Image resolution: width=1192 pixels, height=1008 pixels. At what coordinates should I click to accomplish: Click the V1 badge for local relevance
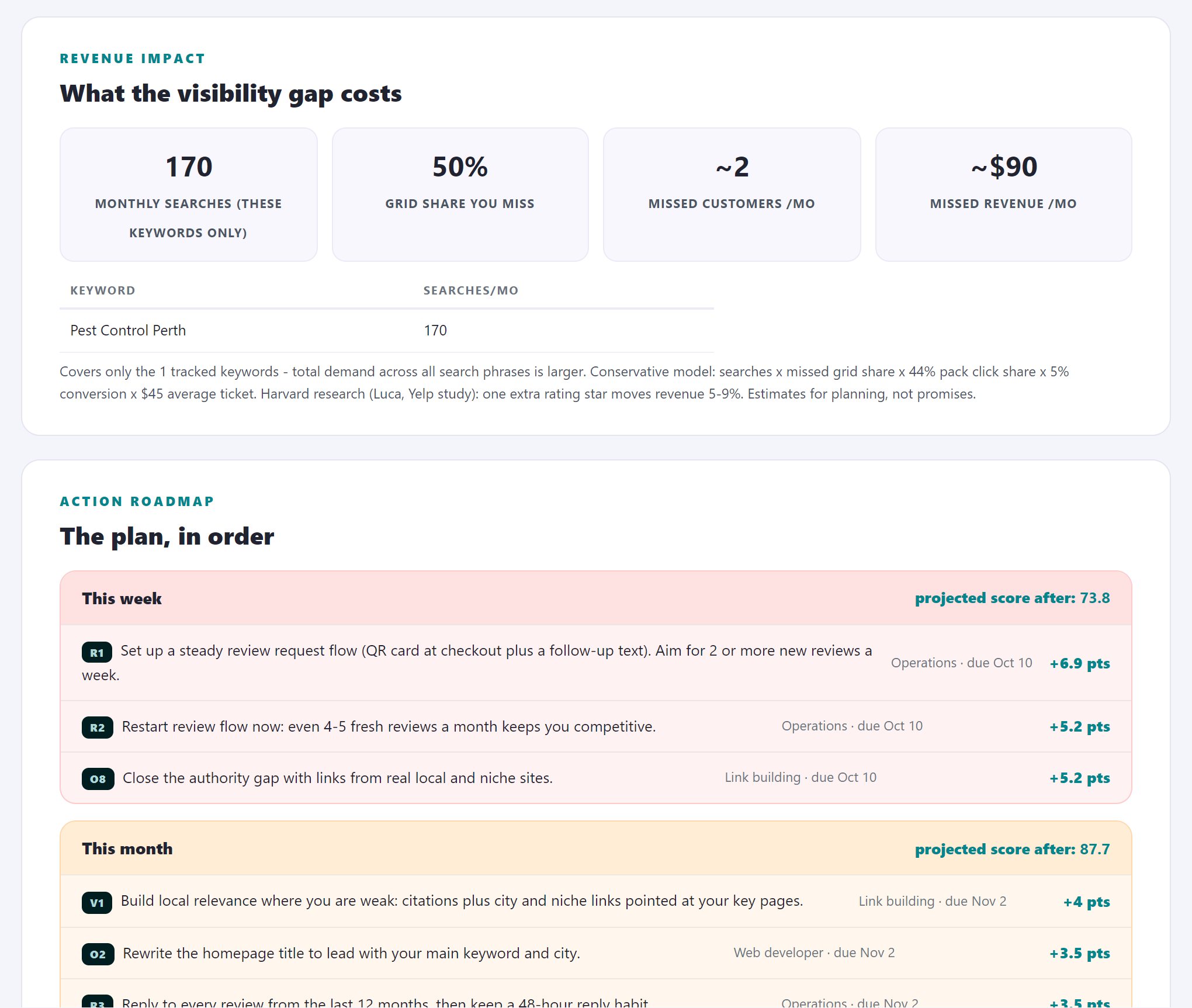pyautogui.click(x=97, y=902)
